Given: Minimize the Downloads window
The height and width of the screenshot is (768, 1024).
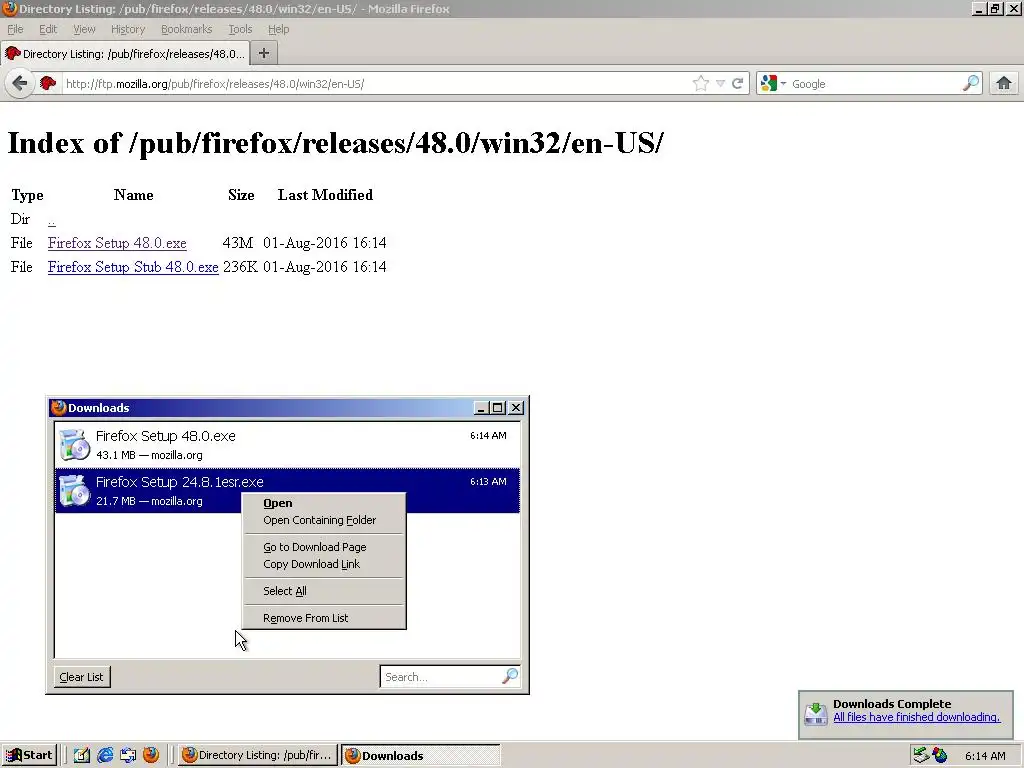Looking at the screenshot, I should click(x=481, y=408).
